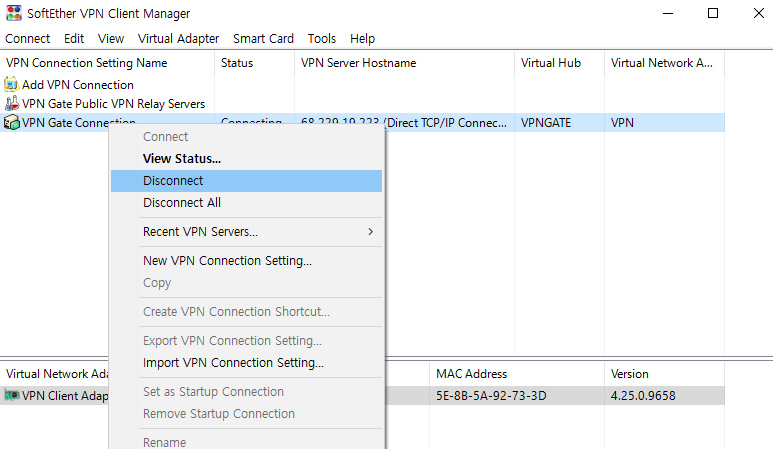773x449 pixels.
Task: Sort by VPN Connection Setting Name column
Action: click(x=107, y=63)
